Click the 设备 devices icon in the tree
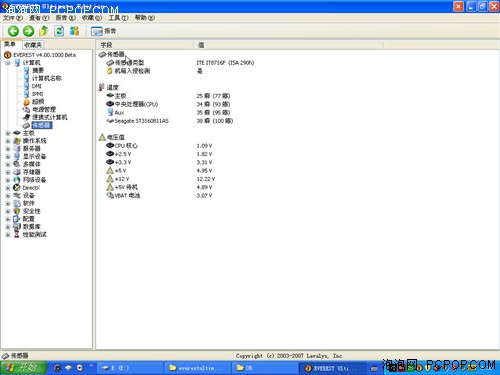This screenshot has height=375, width=500. (x=17, y=195)
